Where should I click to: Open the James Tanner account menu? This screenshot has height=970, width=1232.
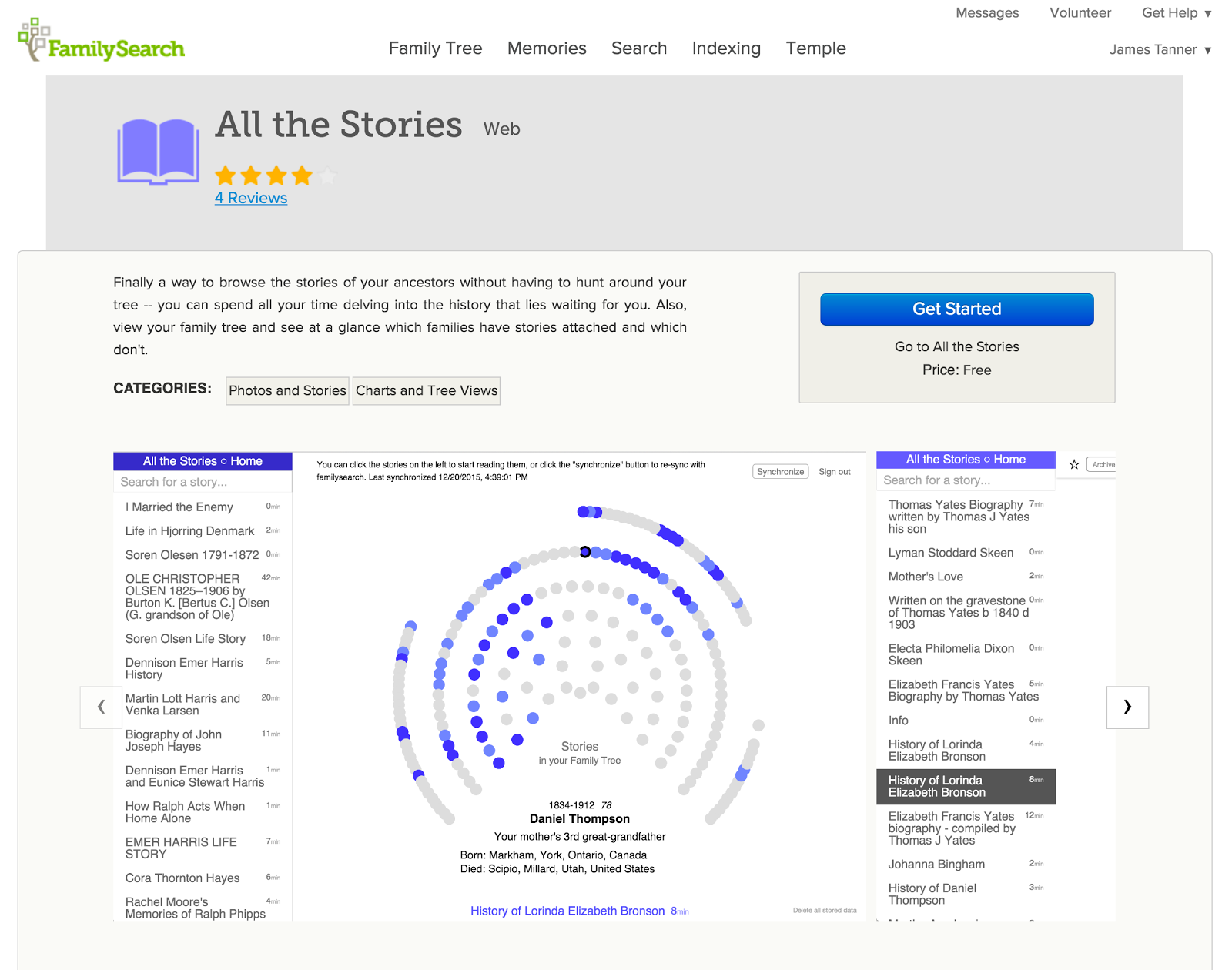click(x=1160, y=50)
